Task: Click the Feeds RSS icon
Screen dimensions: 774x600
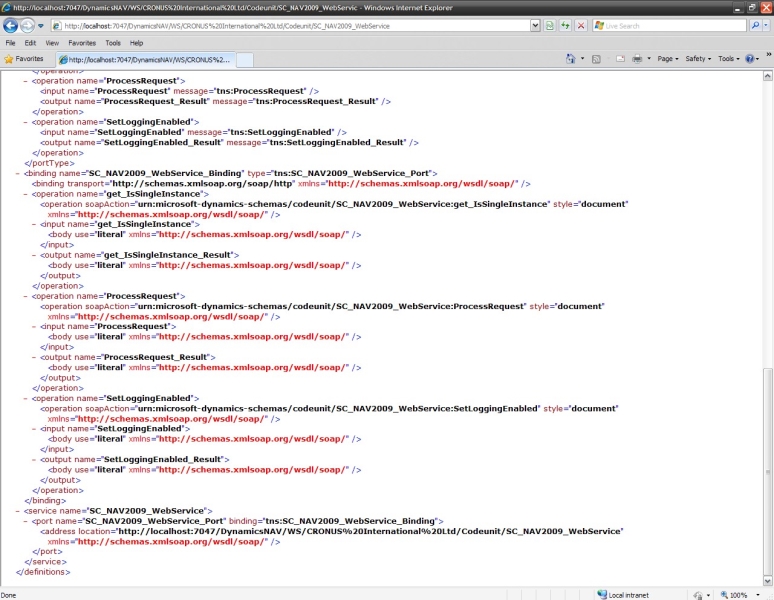Action: pyautogui.click(x=596, y=59)
